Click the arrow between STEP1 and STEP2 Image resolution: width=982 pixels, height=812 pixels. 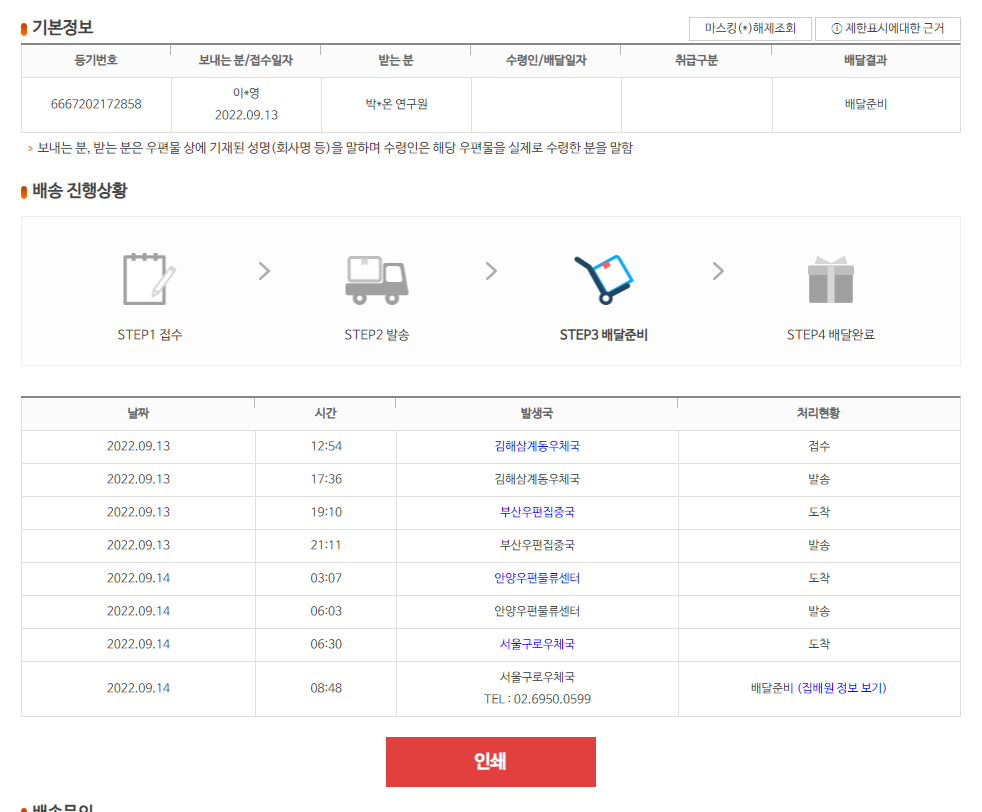264,271
